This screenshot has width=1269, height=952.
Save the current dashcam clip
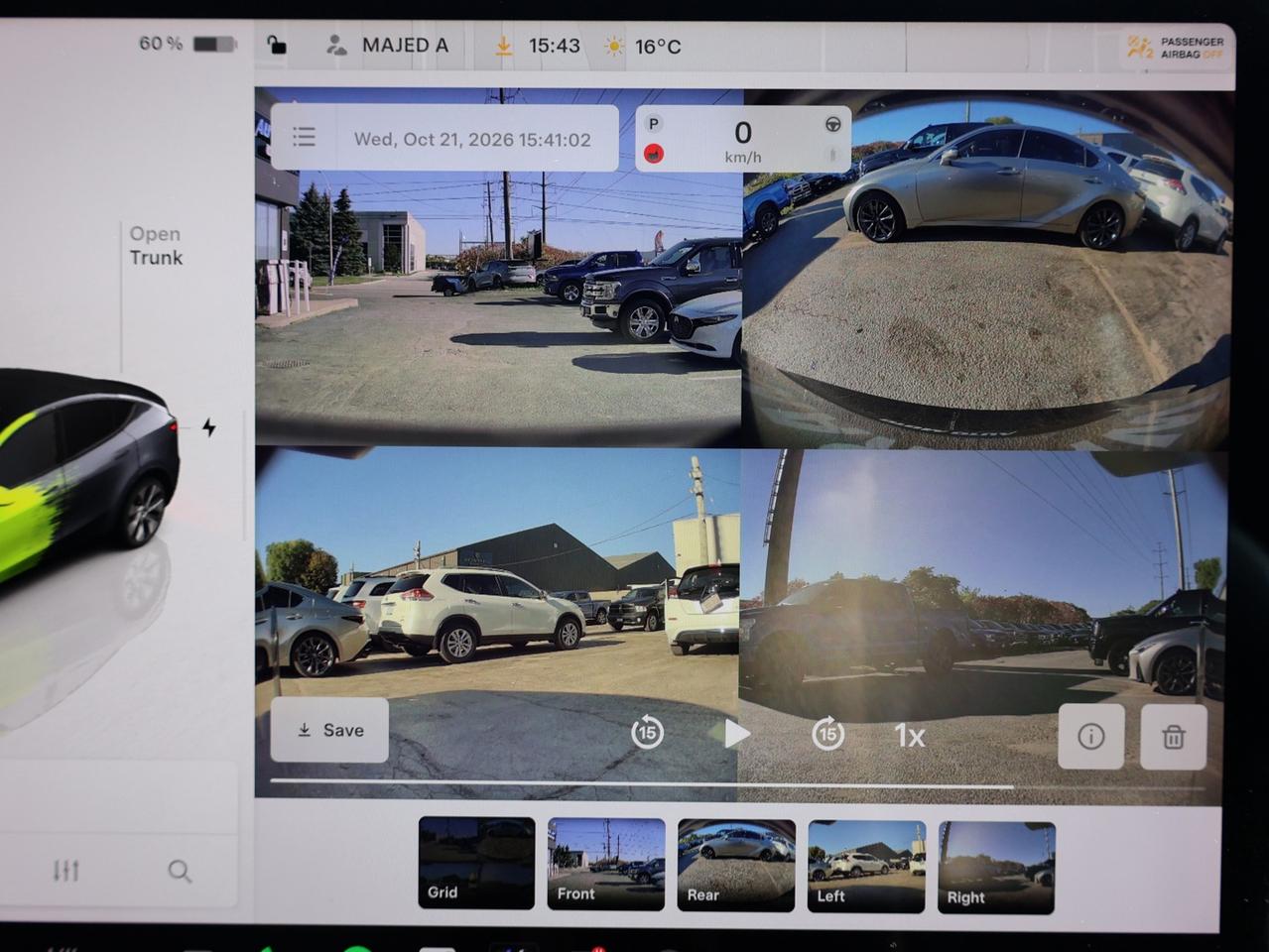click(x=329, y=730)
